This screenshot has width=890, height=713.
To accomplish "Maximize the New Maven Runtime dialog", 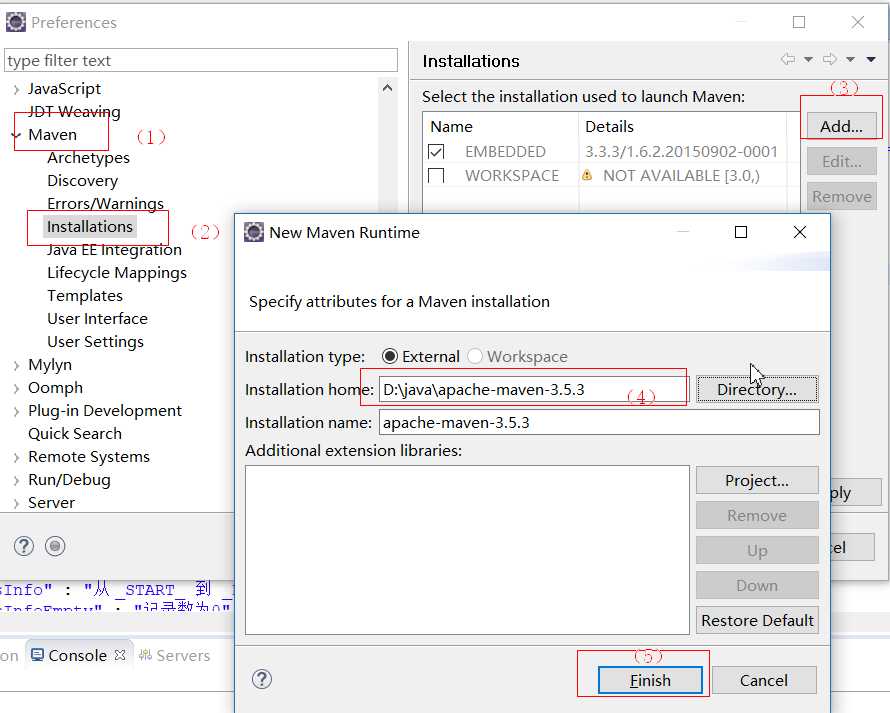I will 741,232.
